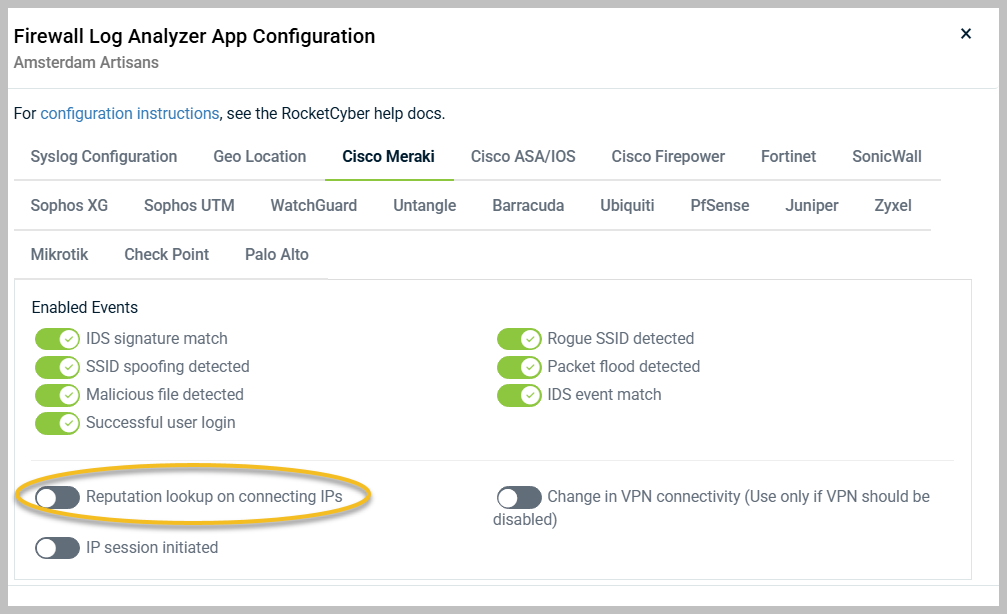Turn off SSID spoofing detected

point(57,366)
